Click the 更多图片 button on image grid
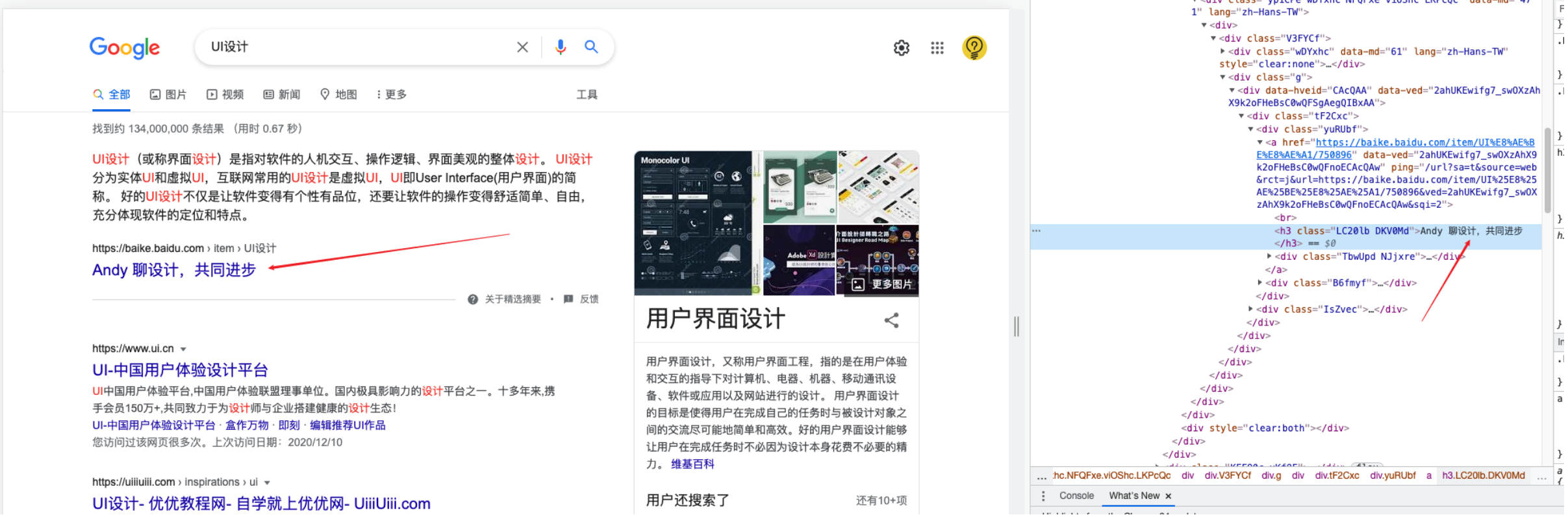The height and width of the screenshot is (517, 1568). (883, 284)
